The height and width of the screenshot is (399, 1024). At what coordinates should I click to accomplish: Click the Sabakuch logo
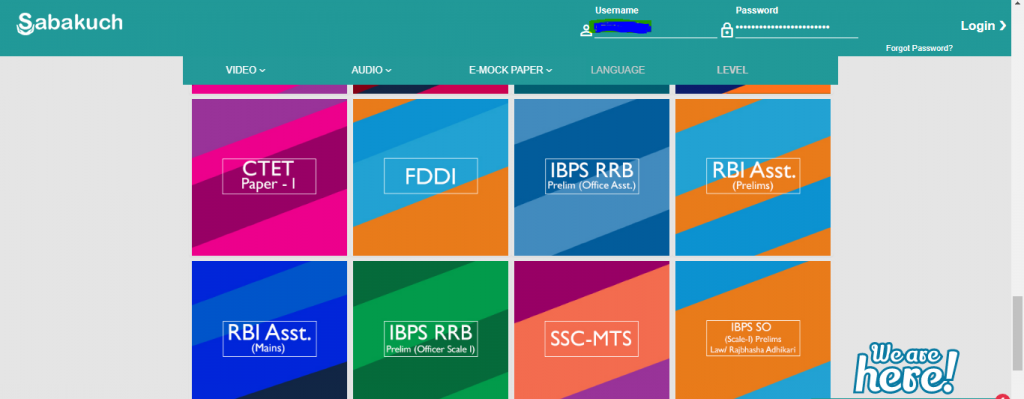(x=69, y=25)
